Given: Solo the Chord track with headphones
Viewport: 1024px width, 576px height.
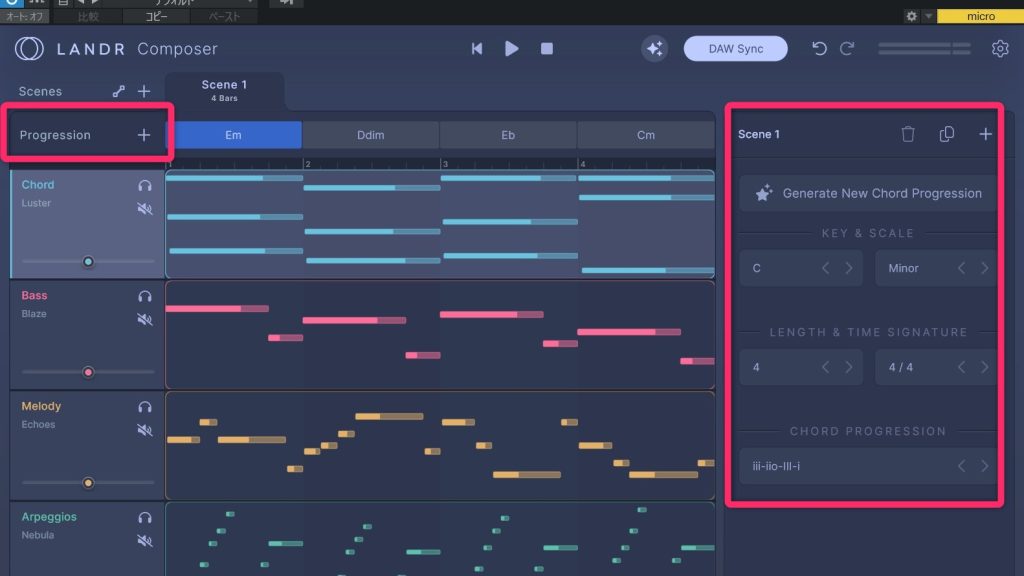Looking at the screenshot, I should point(145,185).
